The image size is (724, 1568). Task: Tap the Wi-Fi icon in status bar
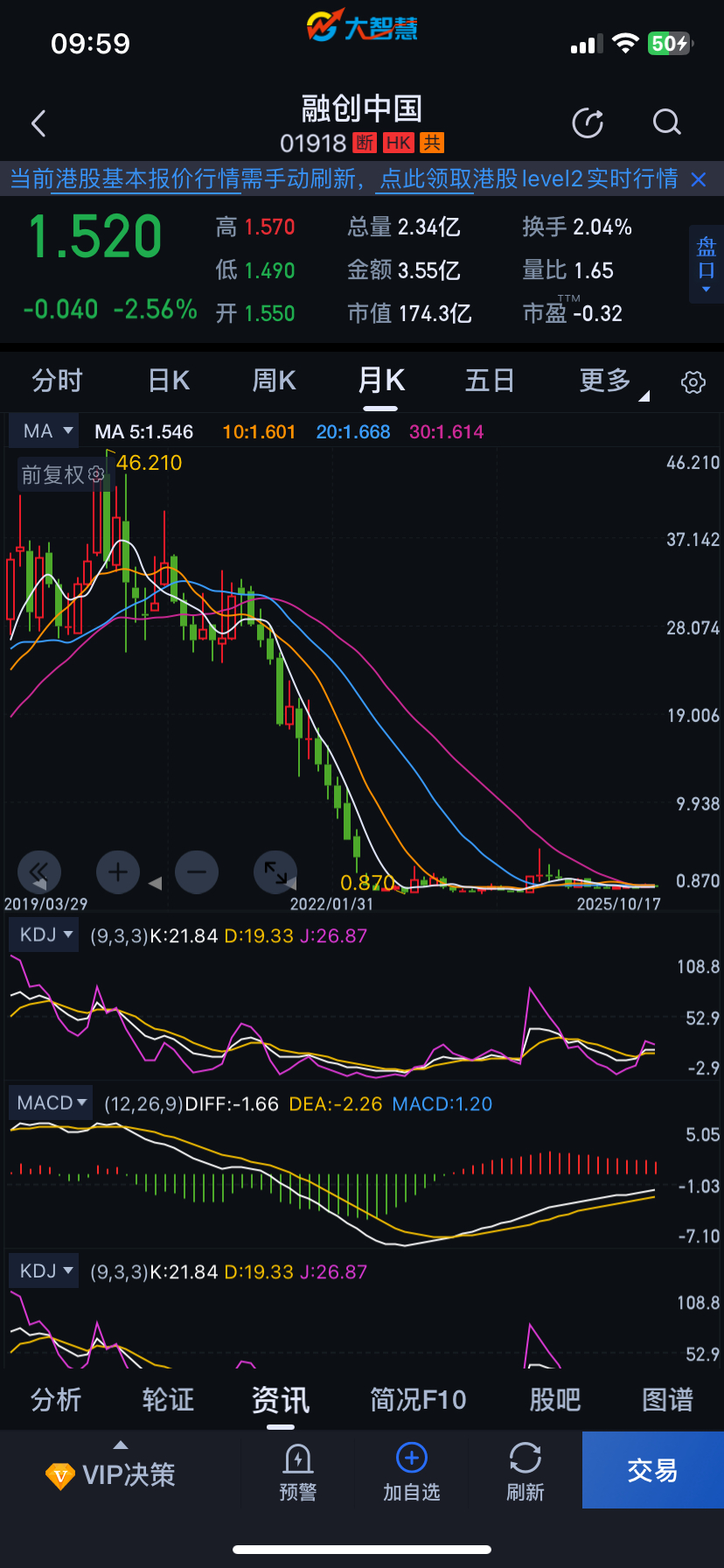pyautogui.click(x=625, y=43)
